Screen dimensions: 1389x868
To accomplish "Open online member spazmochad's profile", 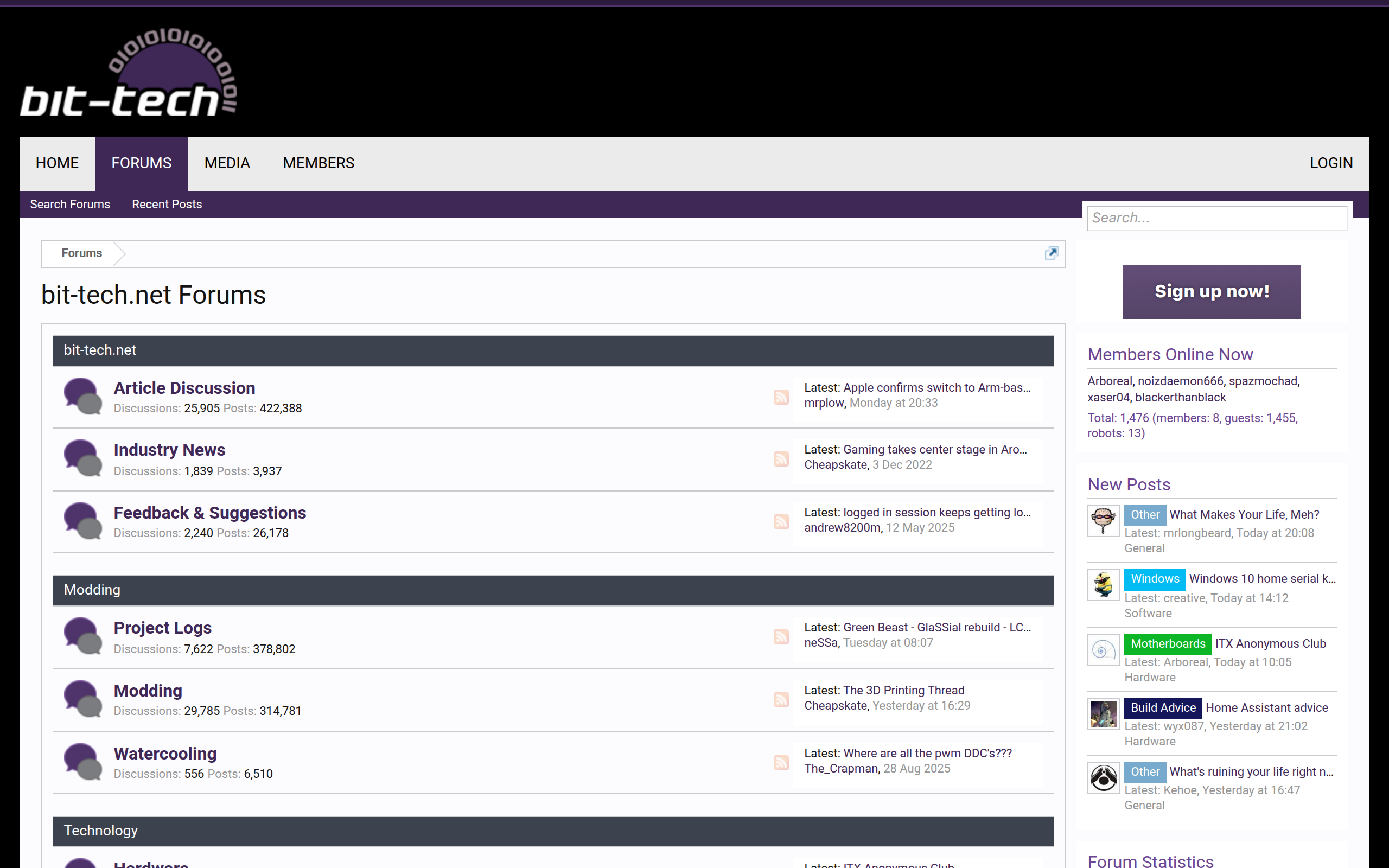I will (1262, 381).
